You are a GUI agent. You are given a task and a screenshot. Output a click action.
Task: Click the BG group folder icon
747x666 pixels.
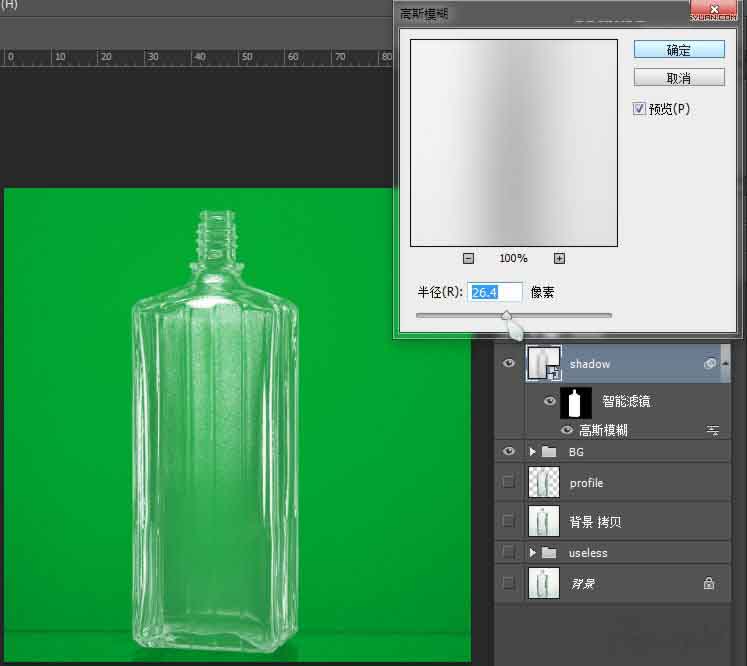(548, 452)
